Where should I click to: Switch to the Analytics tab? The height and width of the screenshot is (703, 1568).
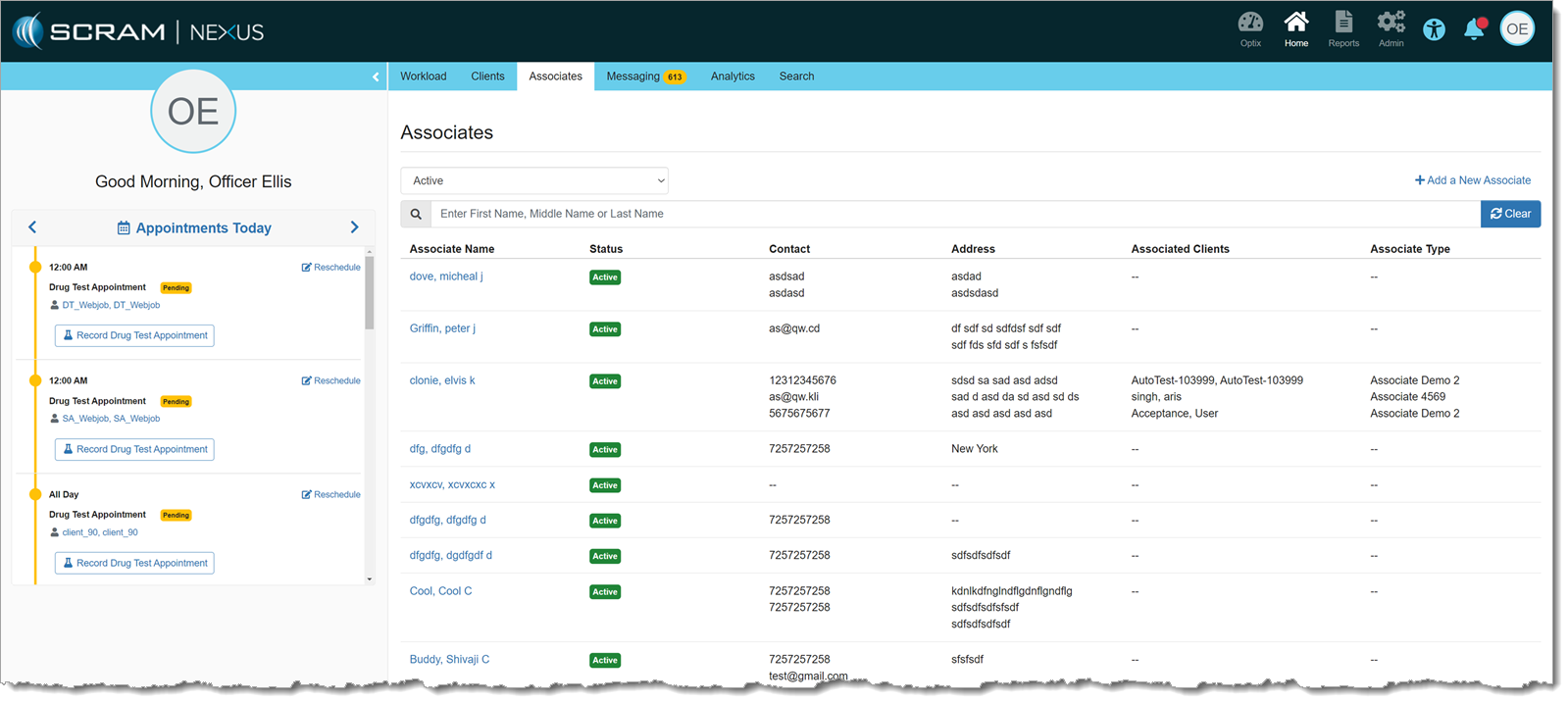point(733,76)
